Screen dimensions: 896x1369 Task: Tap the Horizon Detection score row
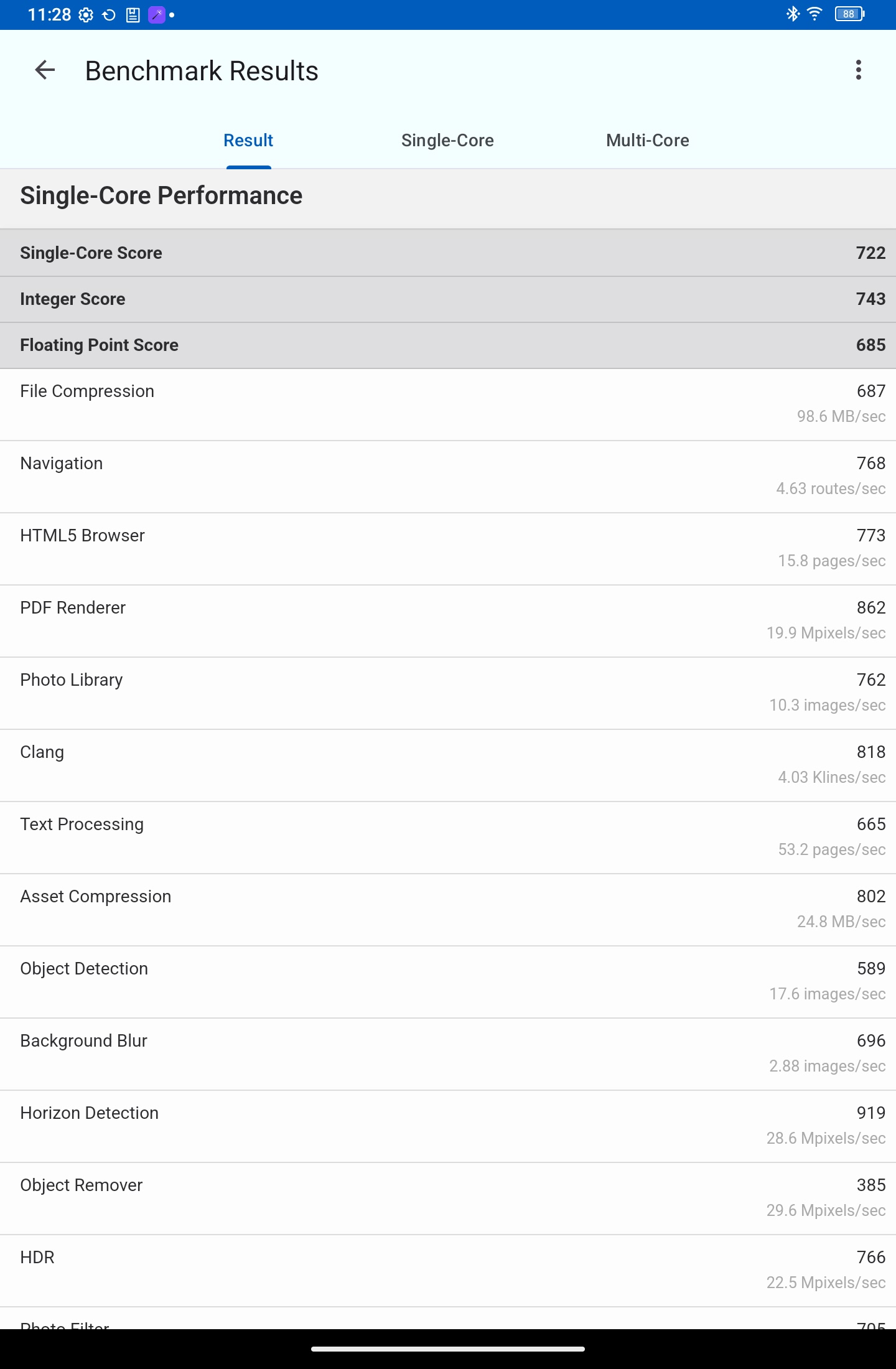click(448, 1126)
